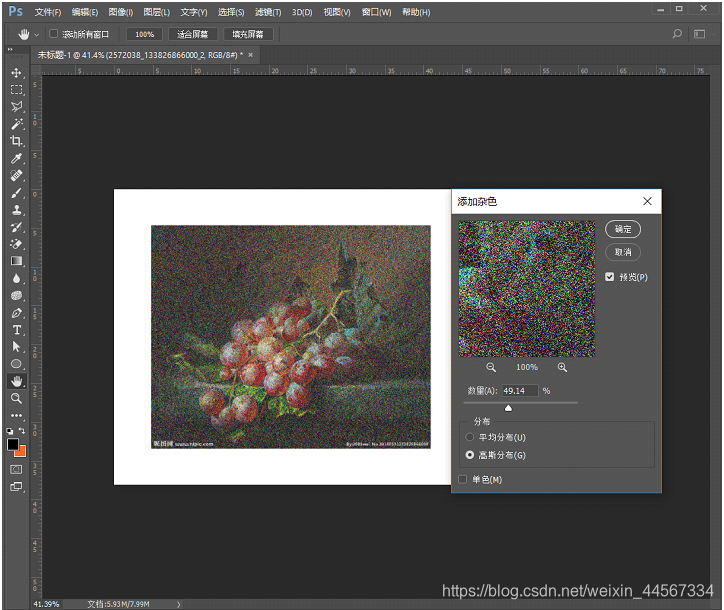This screenshot has width=724, height=610.
Task: Click the 取消 button
Action: click(x=623, y=252)
